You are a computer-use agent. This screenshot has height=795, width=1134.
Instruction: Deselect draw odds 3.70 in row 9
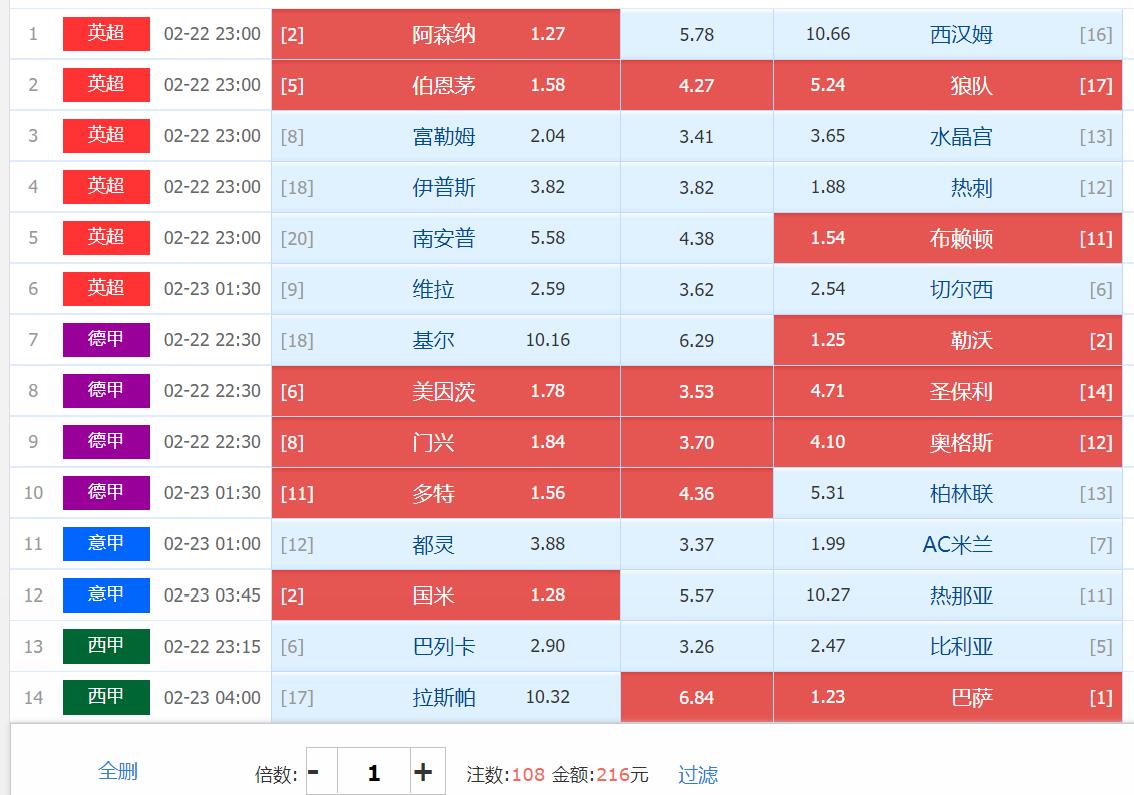(x=696, y=442)
